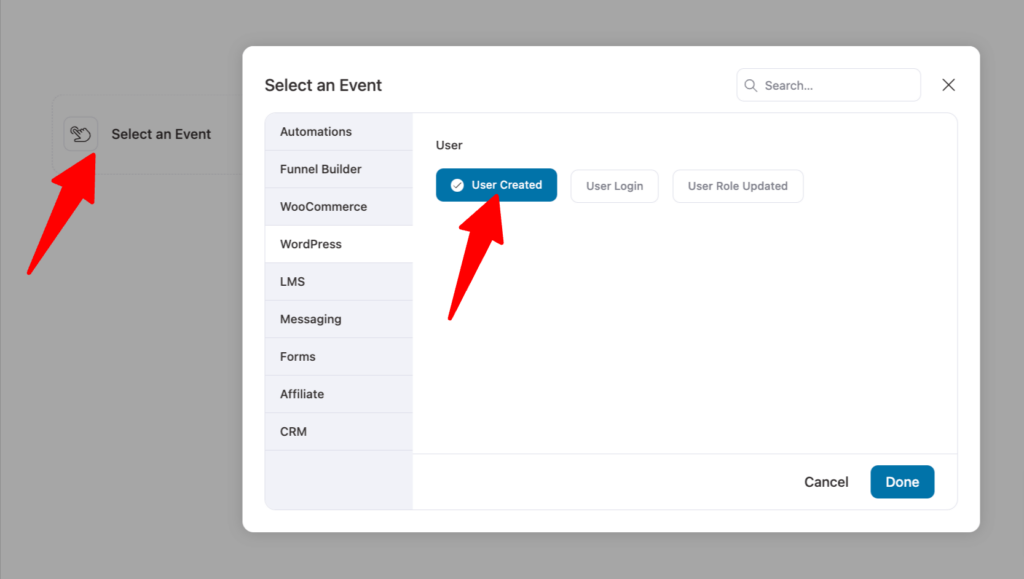Cancel the event selection
1024x579 pixels.
826,481
